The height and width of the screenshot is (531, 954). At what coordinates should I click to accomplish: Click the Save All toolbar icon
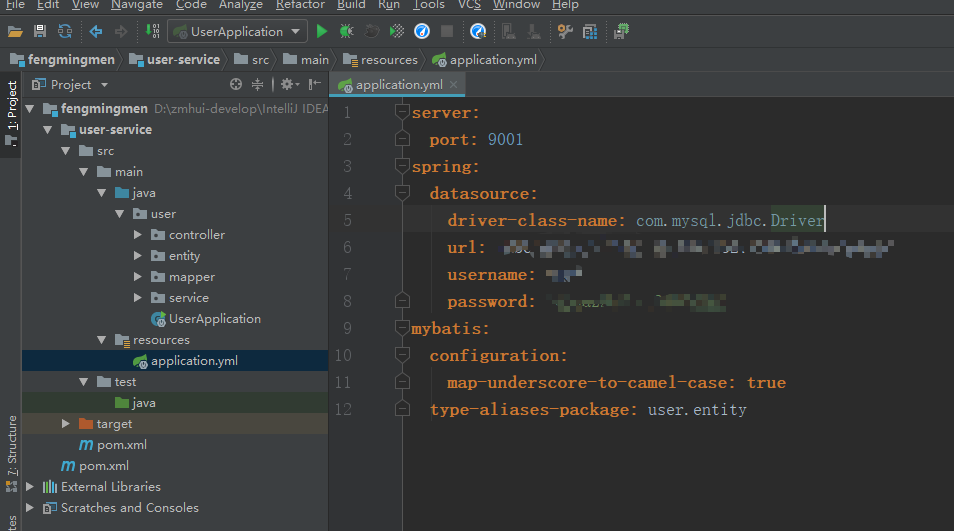(40, 32)
